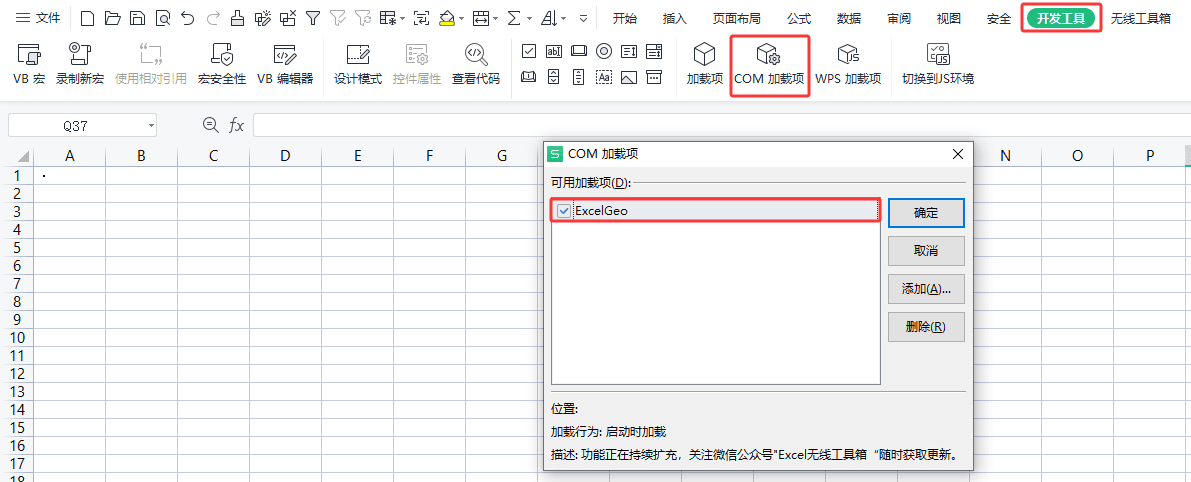The height and width of the screenshot is (482, 1191).
Task: Insert the command button control
Action: [x=579, y=52]
